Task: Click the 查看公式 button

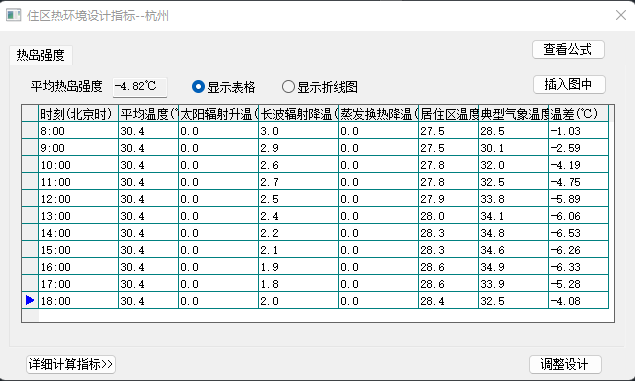Action: coord(568,49)
